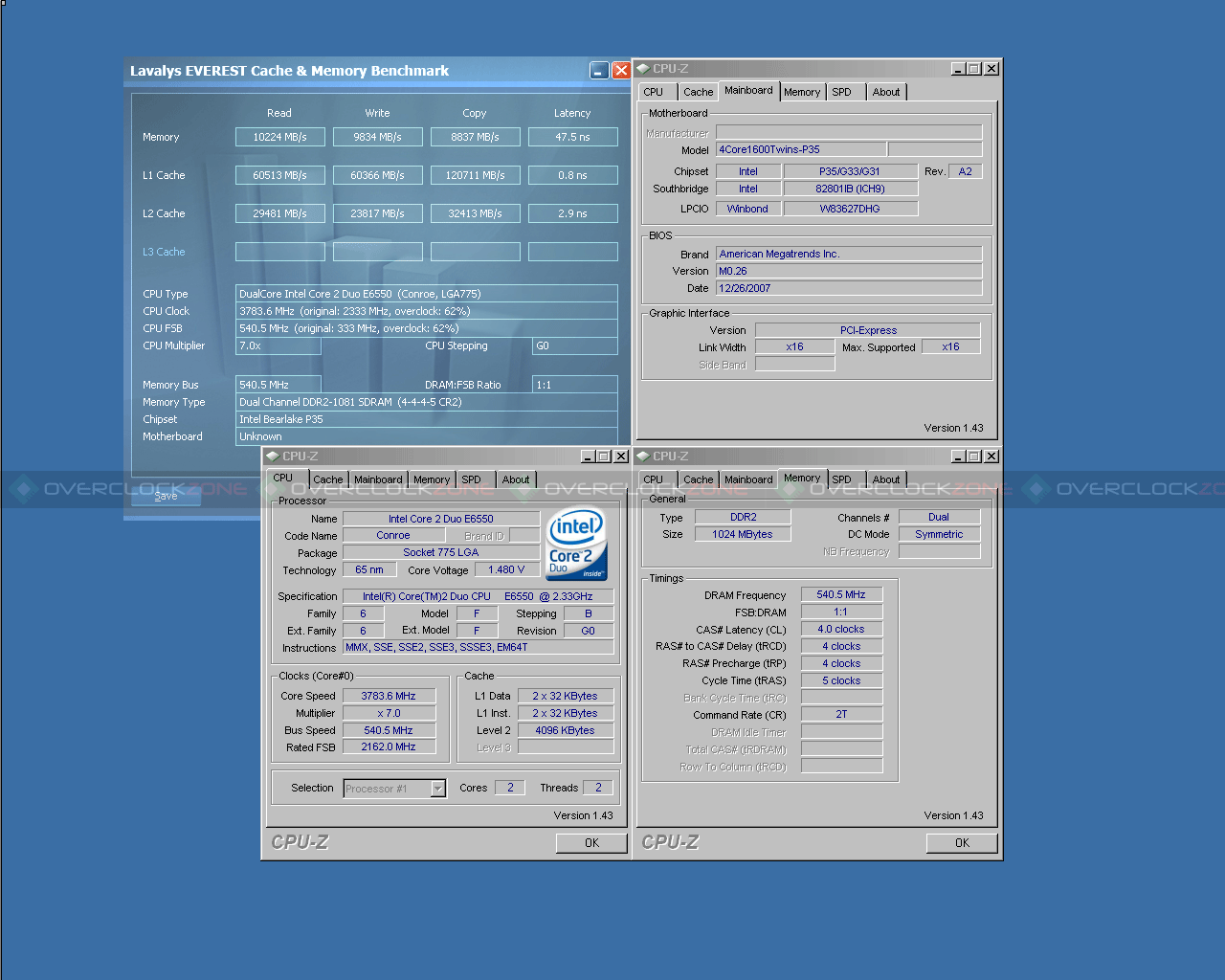This screenshot has width=1225, height=980.
Task: Click the Memory Latency 47.5 ns value
Action: (x=572, y=137)
